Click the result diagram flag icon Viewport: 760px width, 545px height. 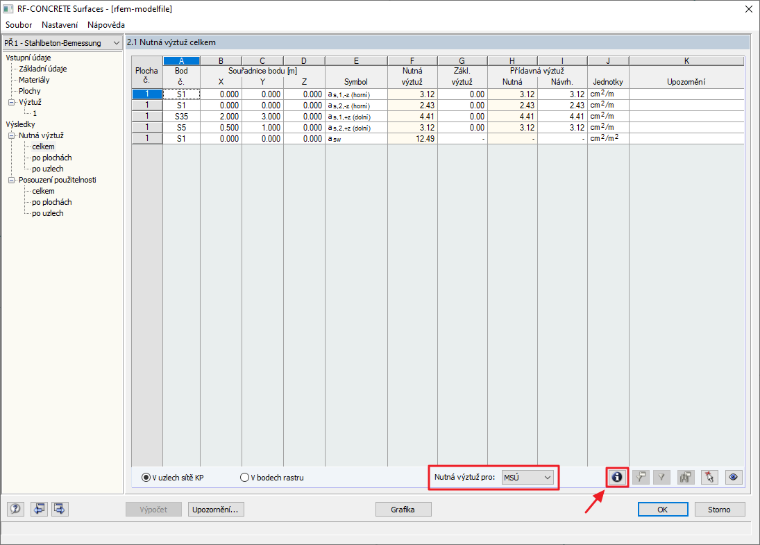(685, 477)
